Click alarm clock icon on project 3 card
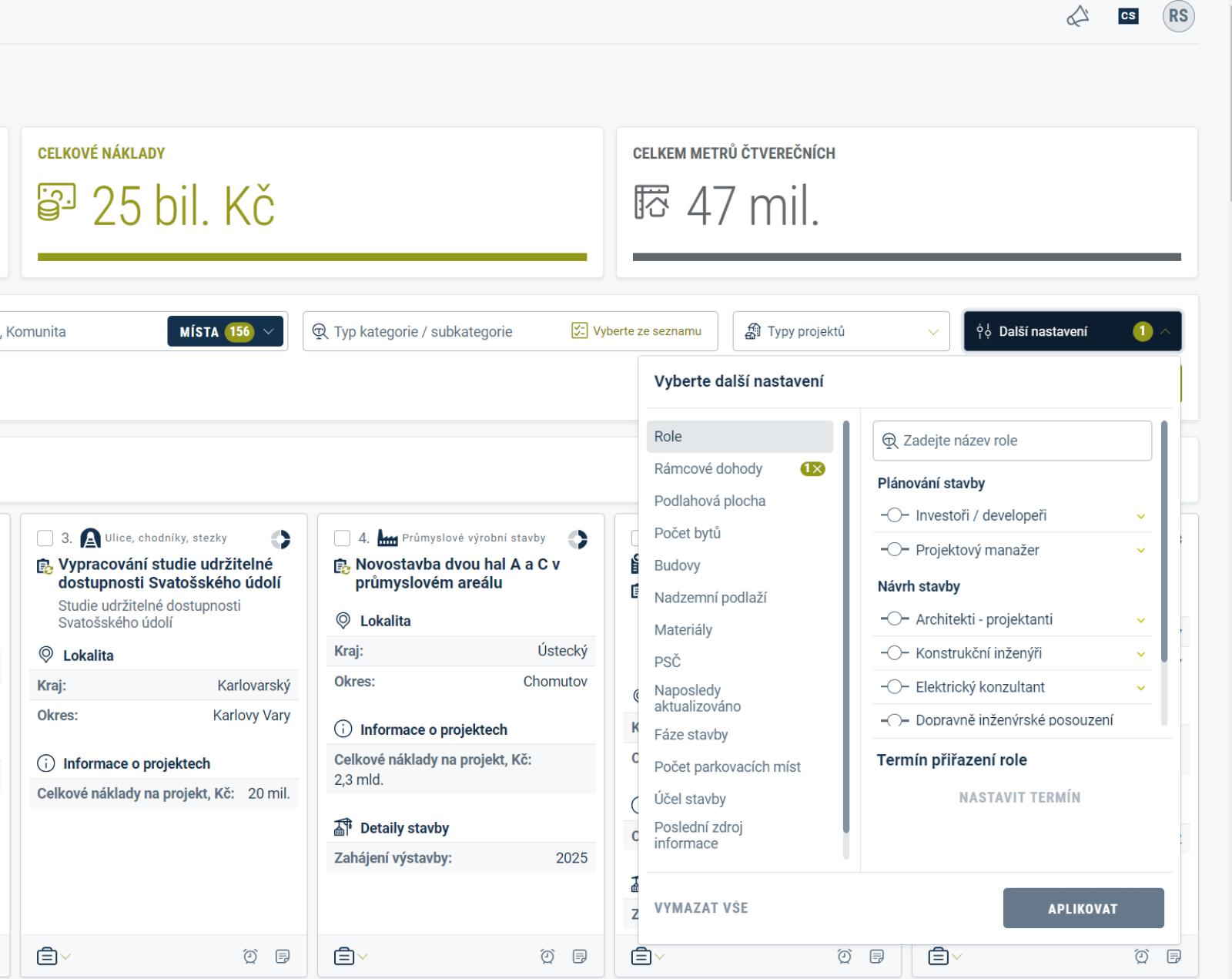 250,956
